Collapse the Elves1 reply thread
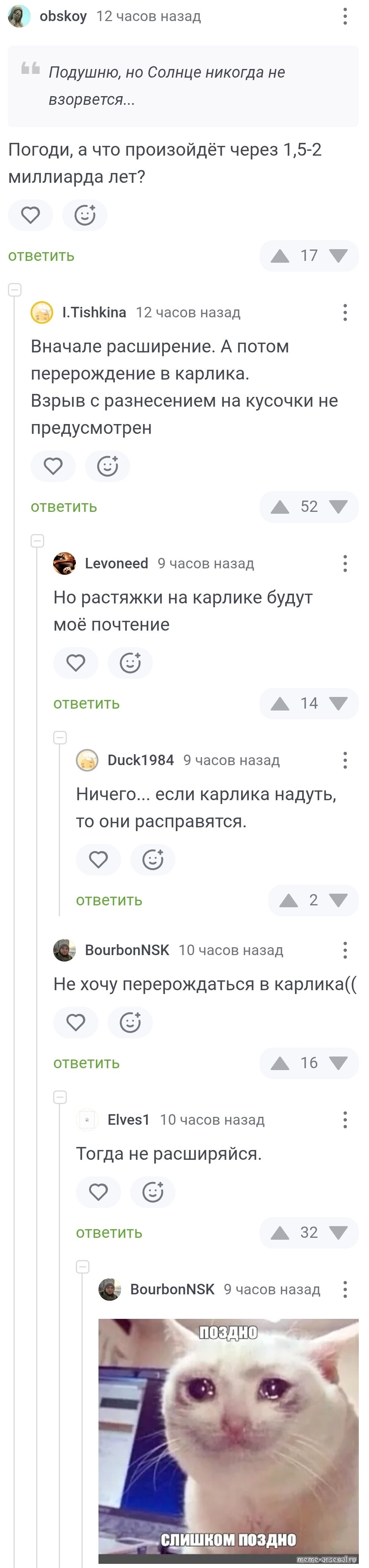Image resolution: width=369 pixels, height=1568 pixels. (60, 1097)
